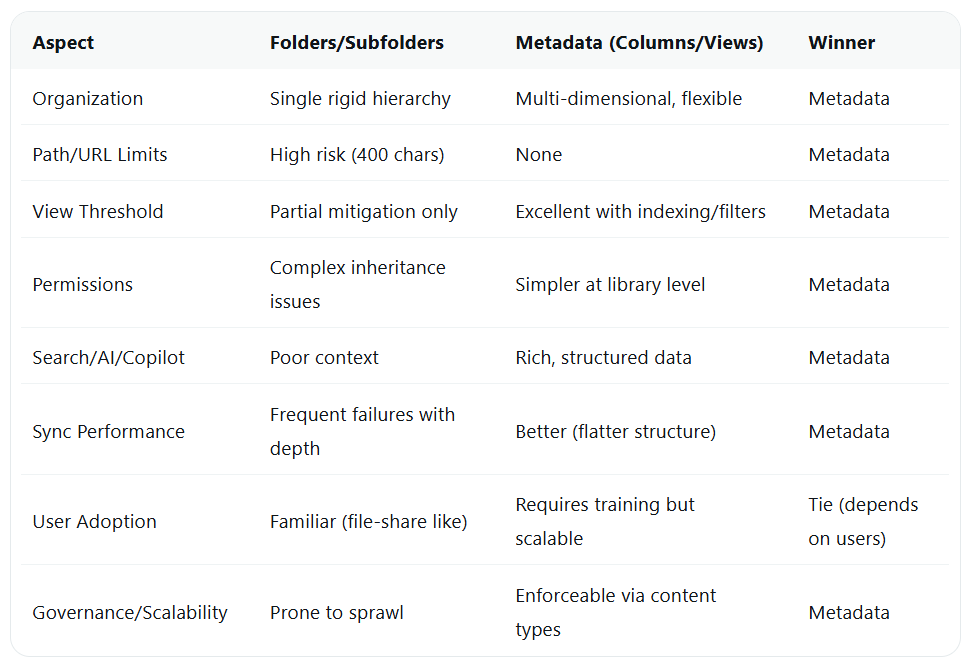Select the "View Threshold" row label

[x=98, y=212]
